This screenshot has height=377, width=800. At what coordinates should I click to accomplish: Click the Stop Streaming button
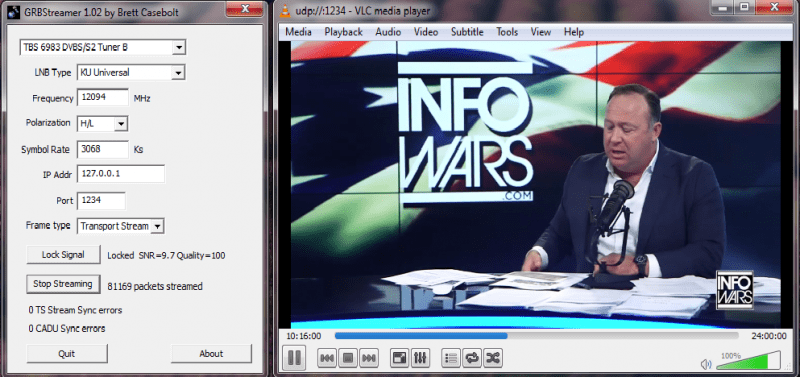coord(63,284)
